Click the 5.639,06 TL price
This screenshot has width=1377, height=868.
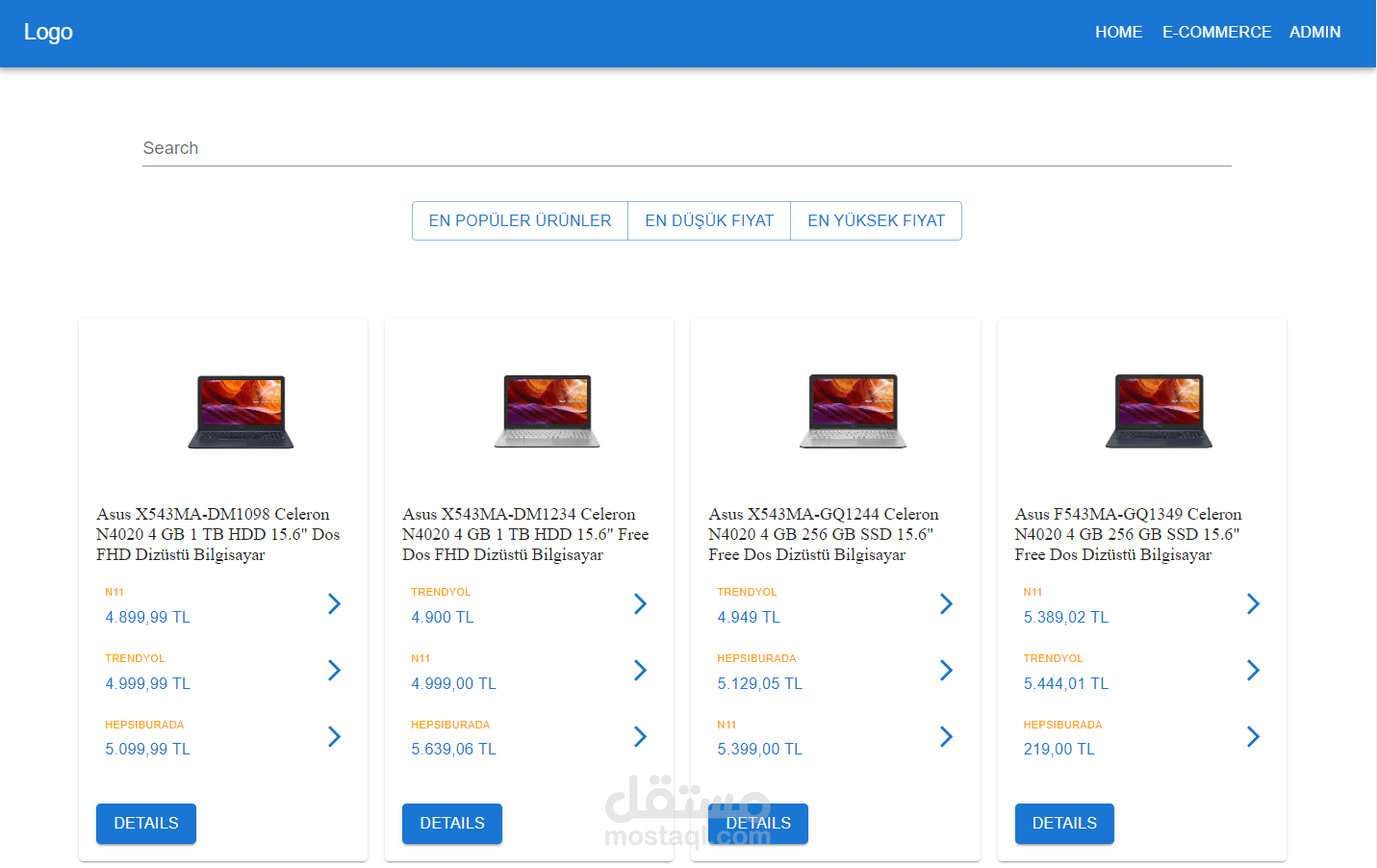(x=454, y=750)
